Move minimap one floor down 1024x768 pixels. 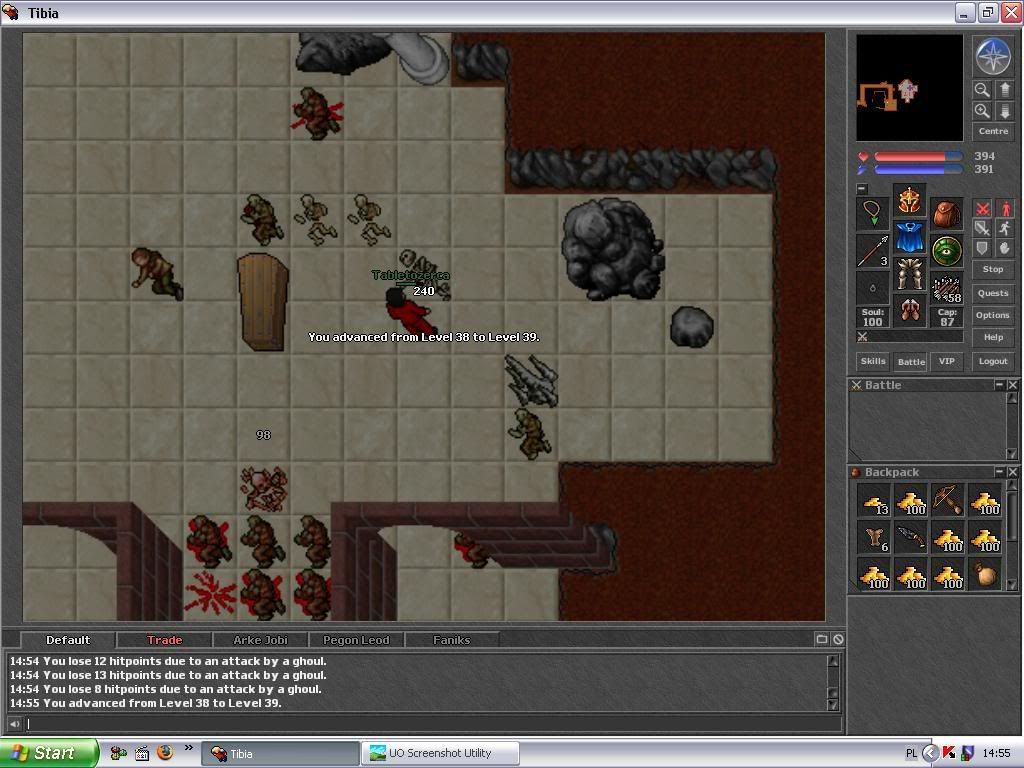tap(1004, 111)
